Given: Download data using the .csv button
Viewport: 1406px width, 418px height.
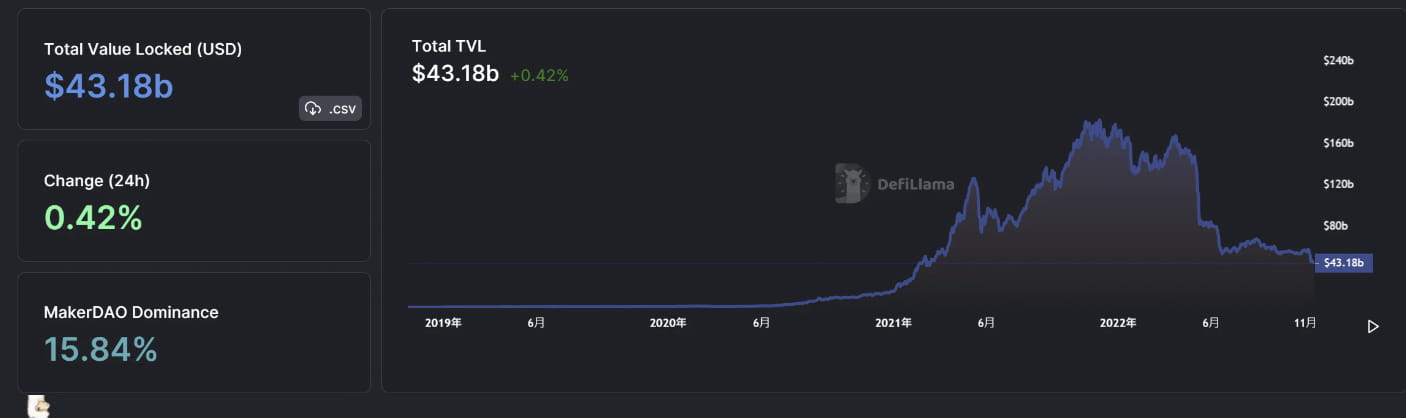Looking at the screenshot, I should click(x=330, y=108).
